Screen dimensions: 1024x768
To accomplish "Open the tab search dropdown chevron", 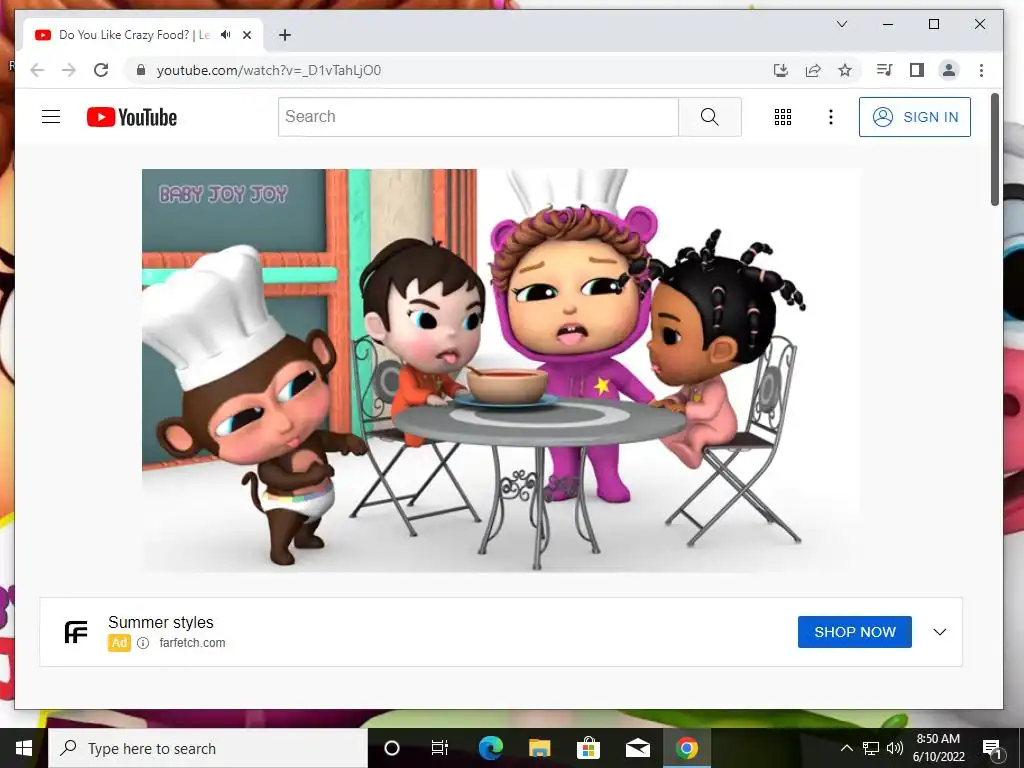I will [x=842, y=24].
